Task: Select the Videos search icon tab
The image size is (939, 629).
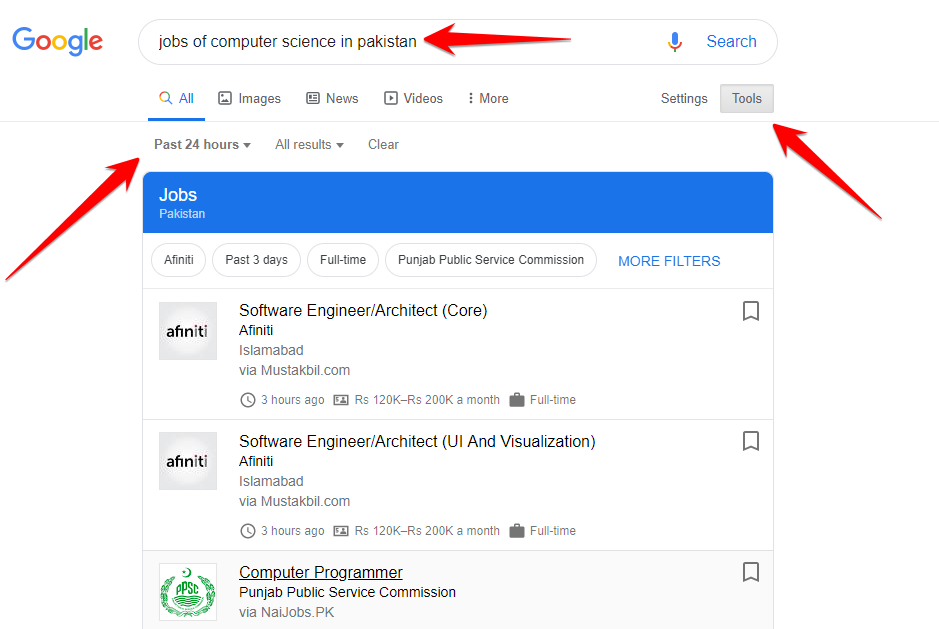Action: [413, 98]
